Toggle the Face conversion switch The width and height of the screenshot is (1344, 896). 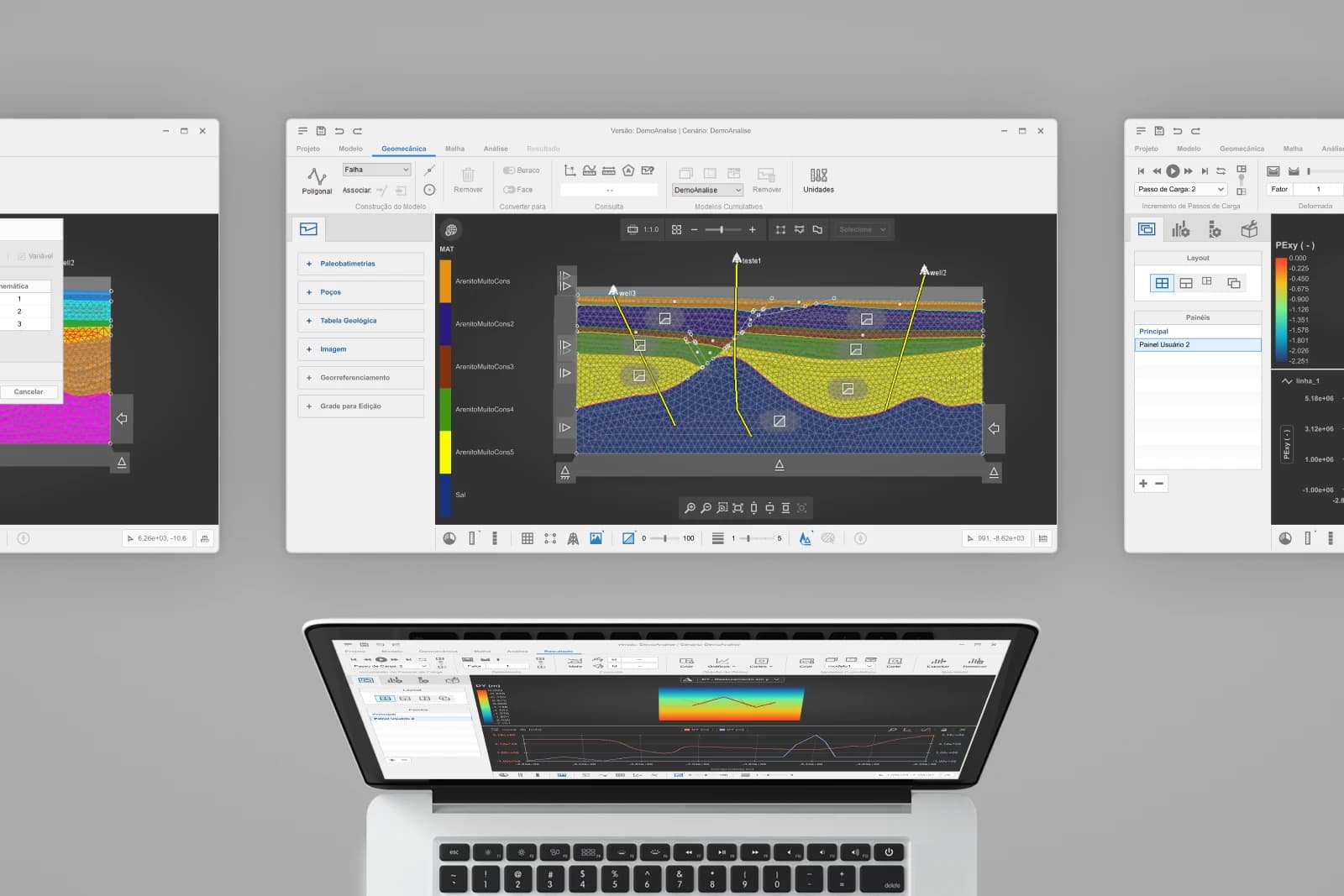[518, 190]
